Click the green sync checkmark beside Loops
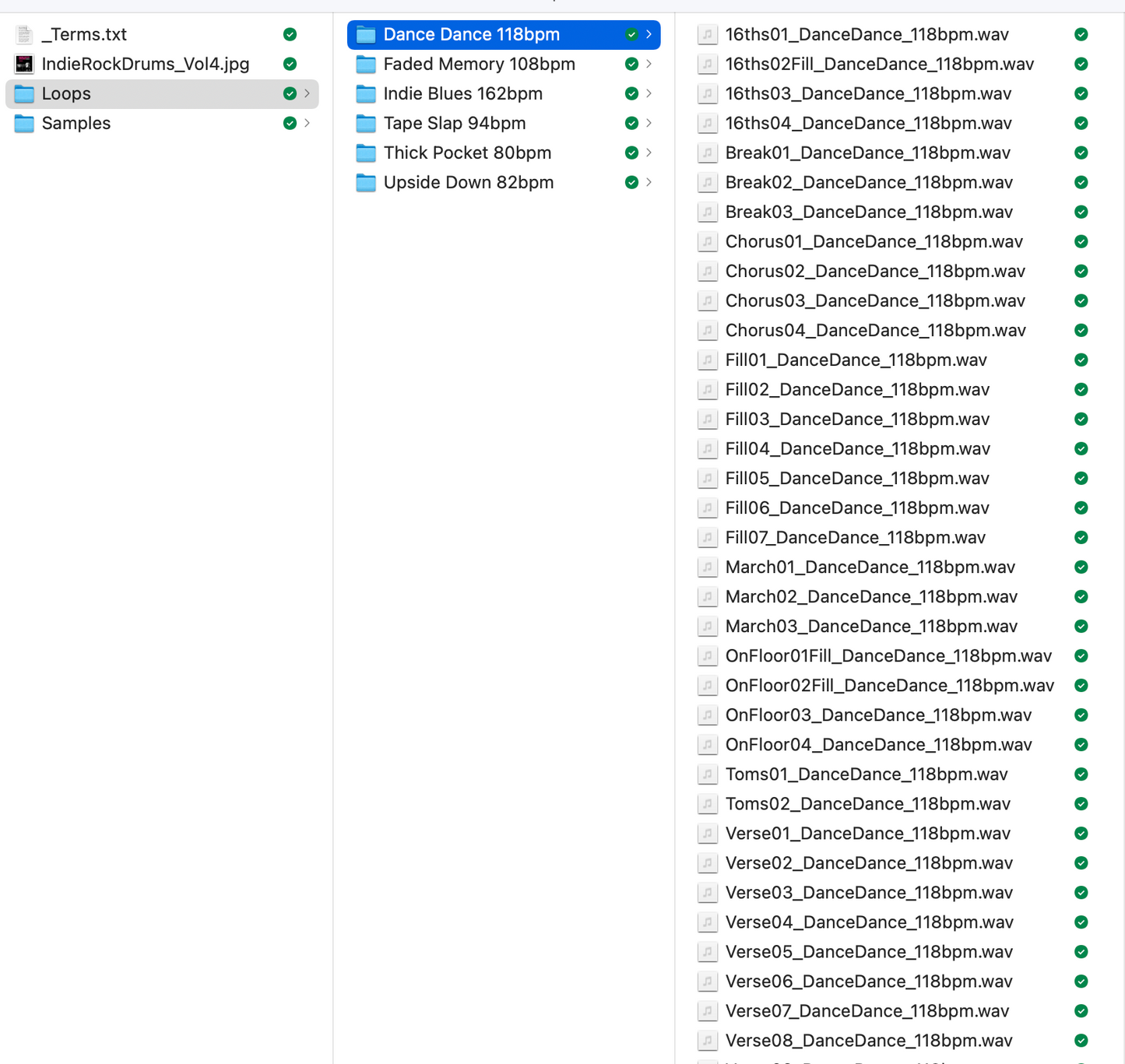 [x=290, y=93]
